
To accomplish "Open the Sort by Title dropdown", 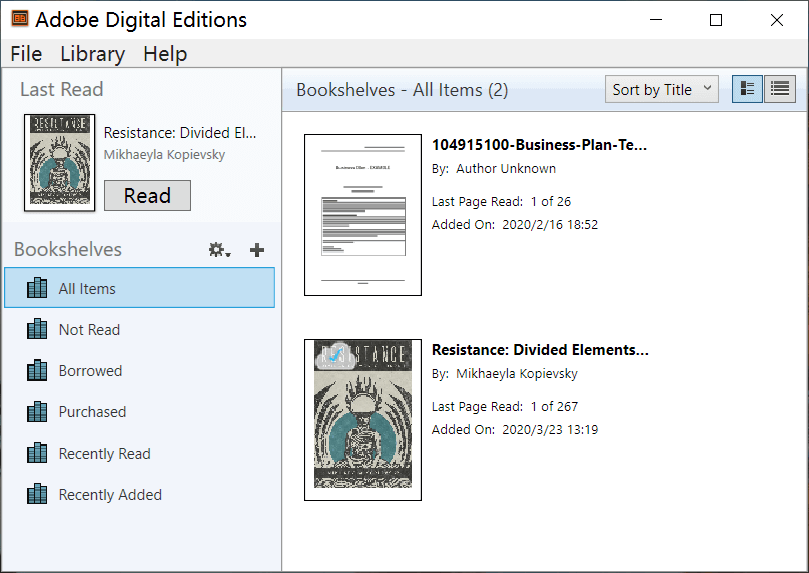I will (x=661, y=89).
